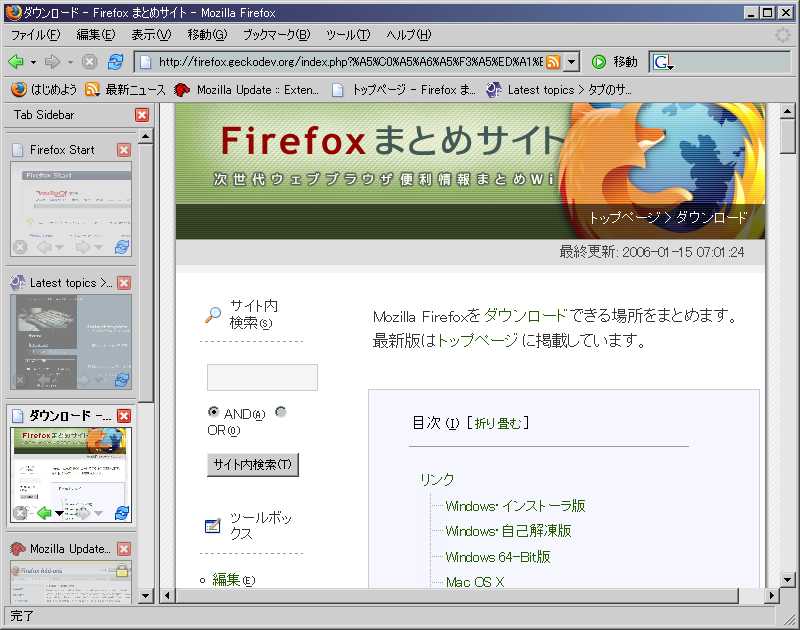Open the Google search engine selector
This screenshot has height=630, width=800.
[663, 63]
